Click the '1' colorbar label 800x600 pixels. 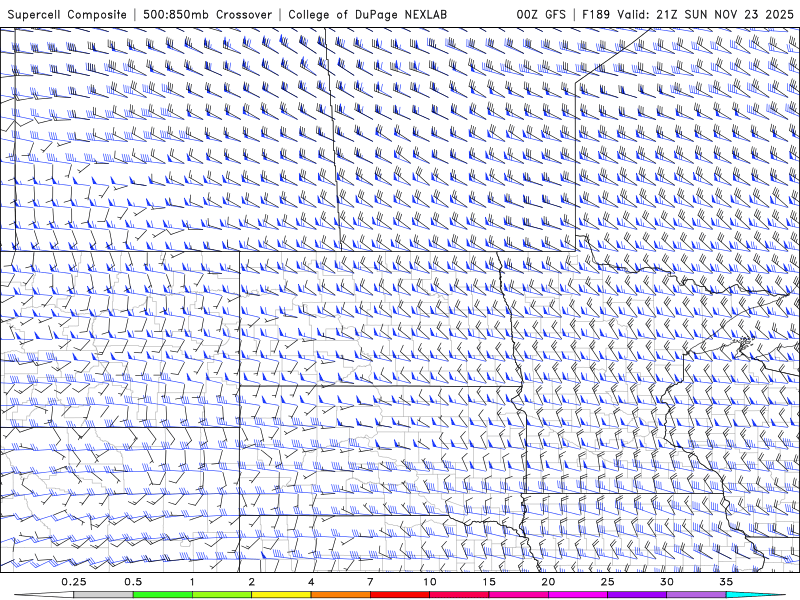(192, 582)
